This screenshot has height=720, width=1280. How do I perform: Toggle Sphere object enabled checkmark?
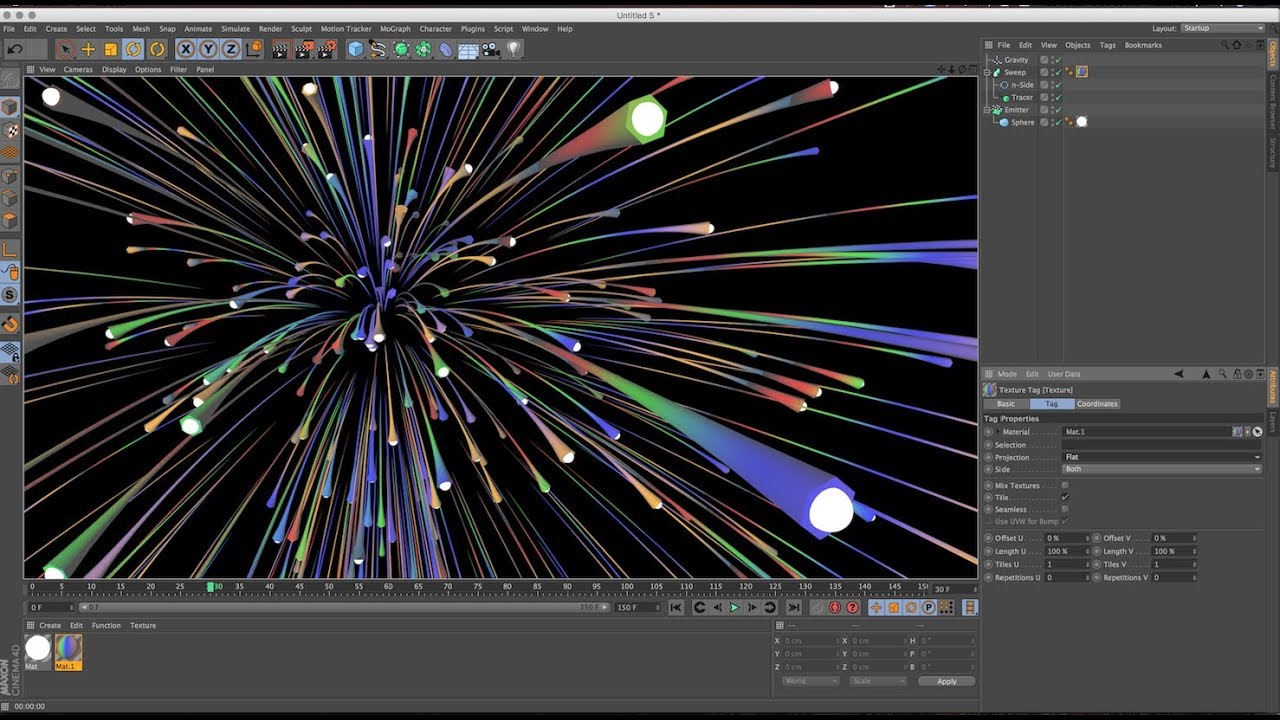1057,122
